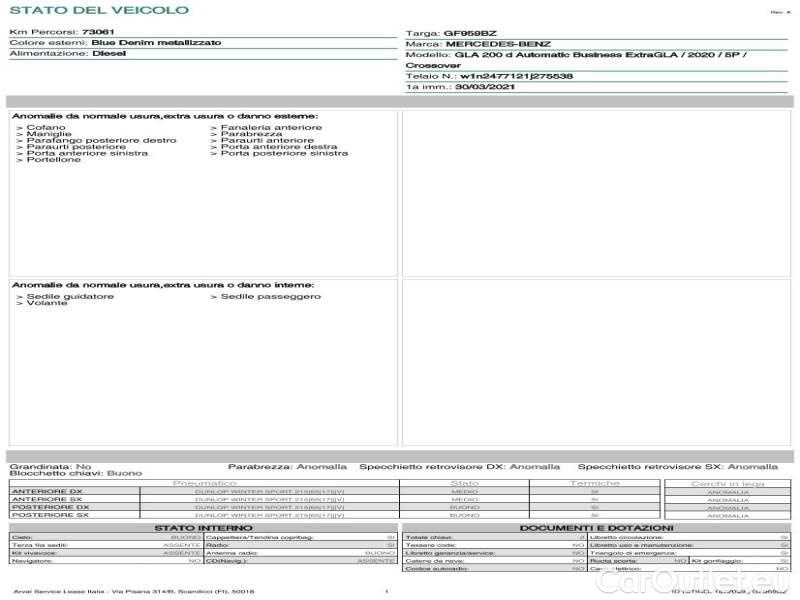Select the Alimentazione value "Diesel"
Viewport: 800px width, 600px height.
click(x=109, y=53)
